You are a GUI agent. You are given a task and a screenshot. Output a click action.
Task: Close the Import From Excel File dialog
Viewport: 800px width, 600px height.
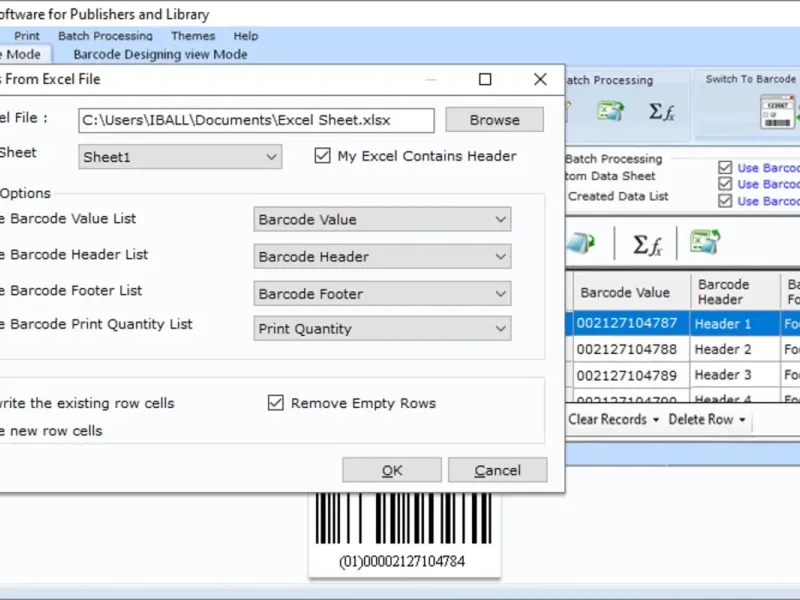coord(540,80)
